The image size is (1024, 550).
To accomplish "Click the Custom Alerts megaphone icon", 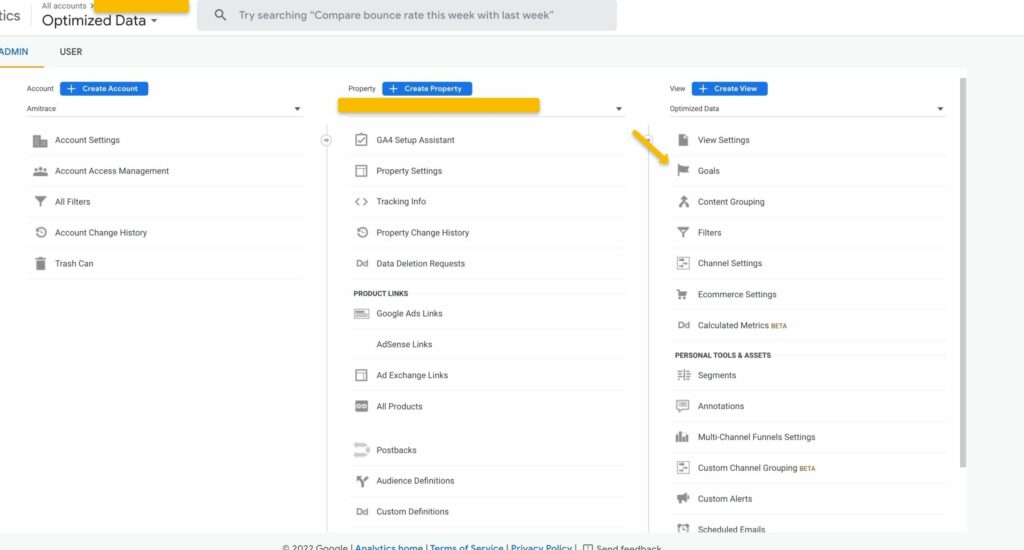I will (683, 499).
